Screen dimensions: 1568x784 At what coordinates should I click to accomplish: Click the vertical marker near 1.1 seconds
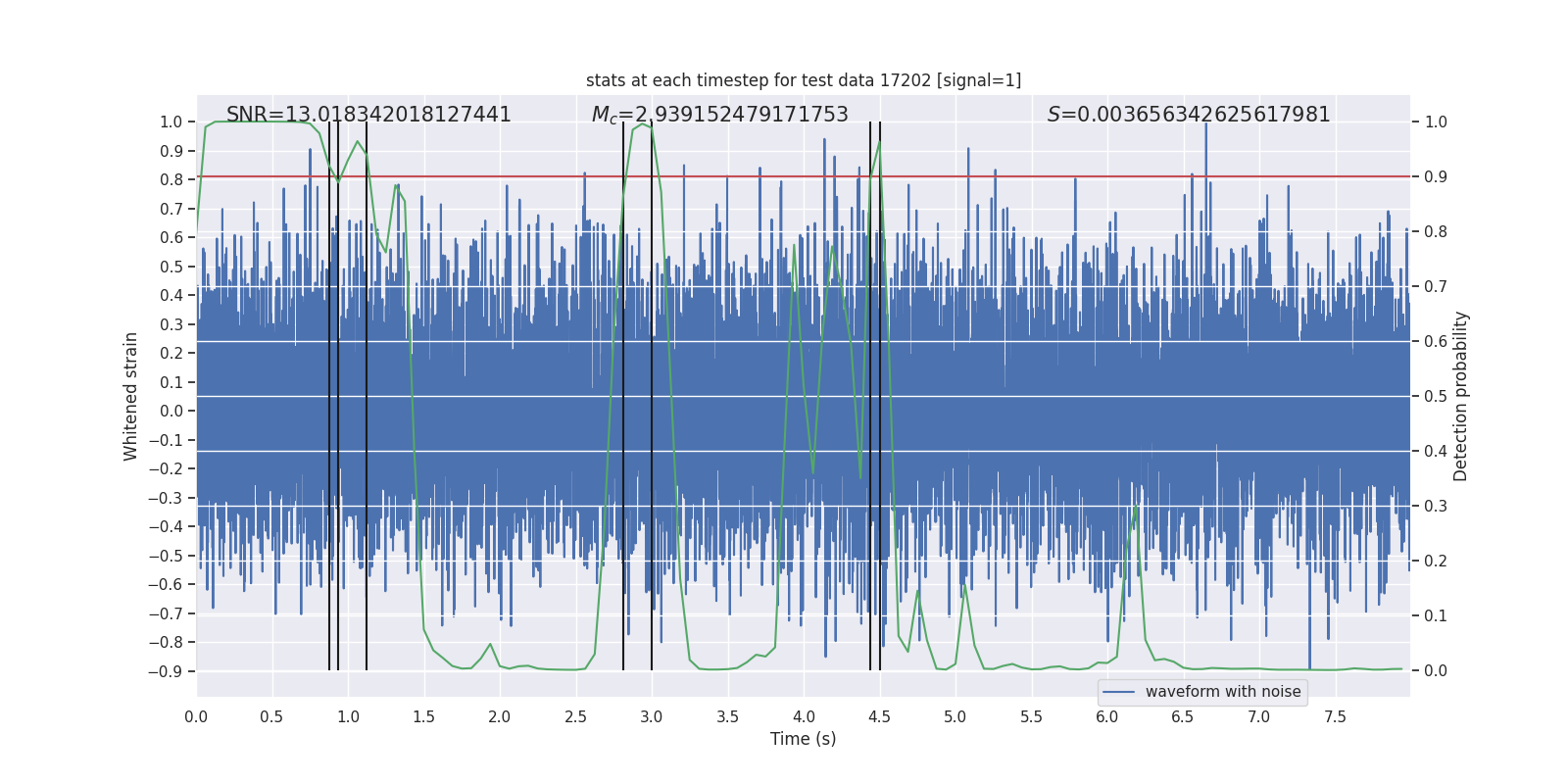[367, 396]
